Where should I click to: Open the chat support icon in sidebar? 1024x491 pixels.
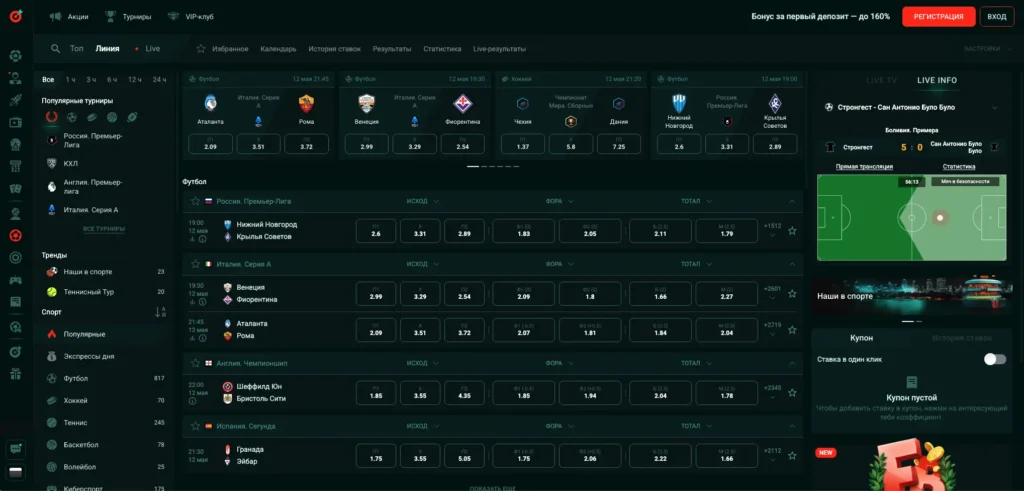pos(15,450)
